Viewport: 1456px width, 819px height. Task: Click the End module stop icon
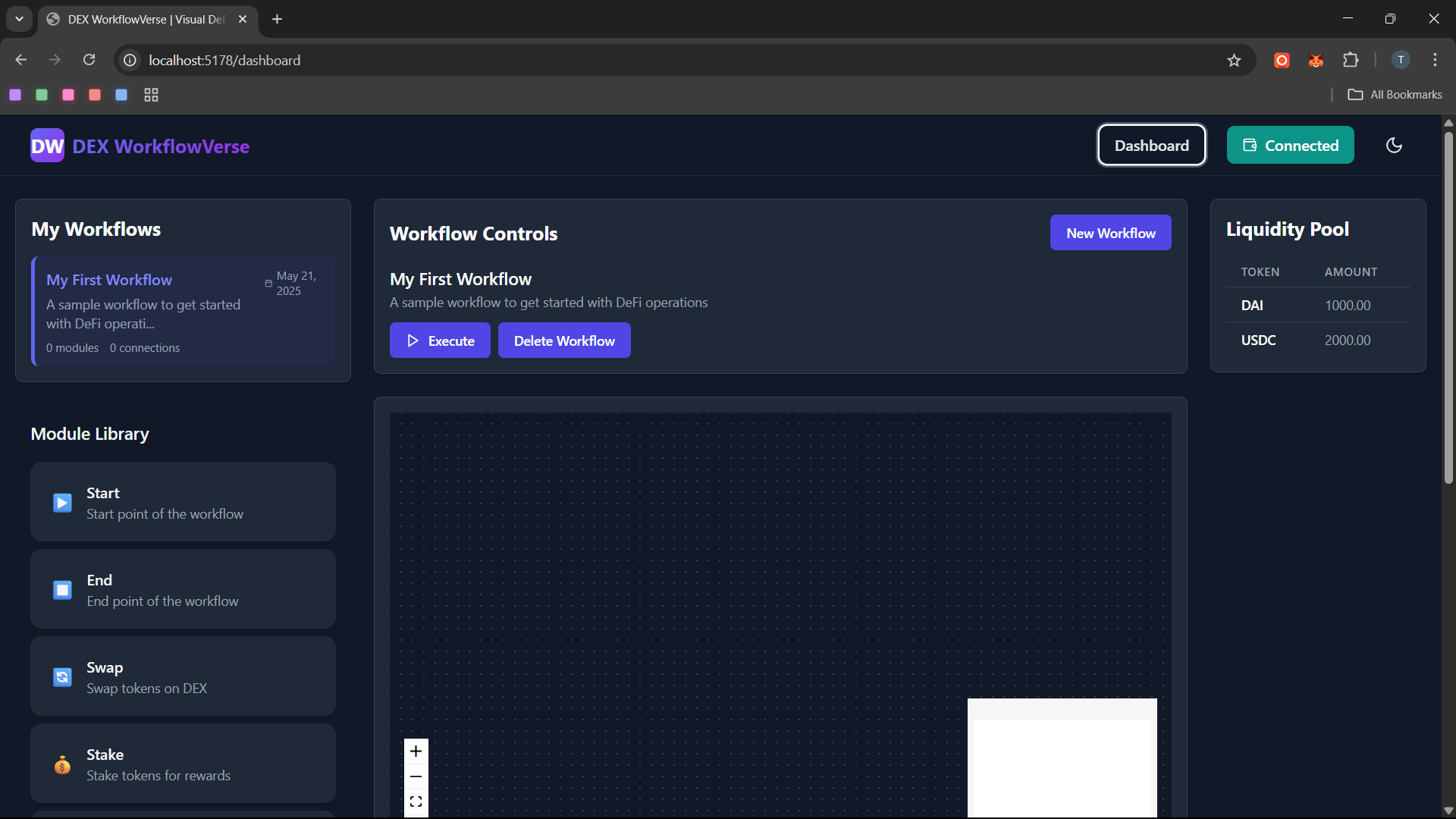(62, 590)
